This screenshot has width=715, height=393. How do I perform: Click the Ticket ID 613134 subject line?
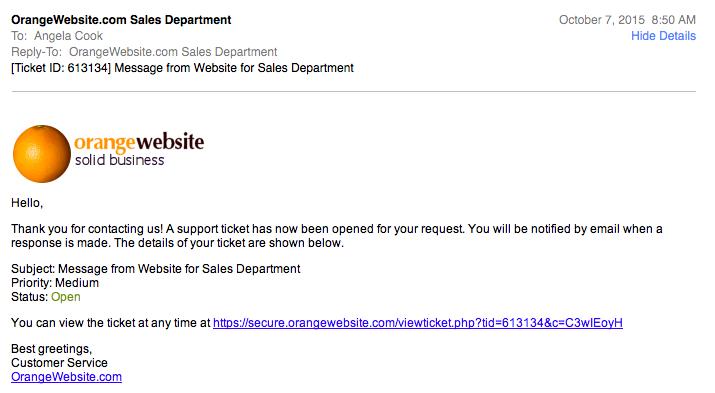coord(182,68)
